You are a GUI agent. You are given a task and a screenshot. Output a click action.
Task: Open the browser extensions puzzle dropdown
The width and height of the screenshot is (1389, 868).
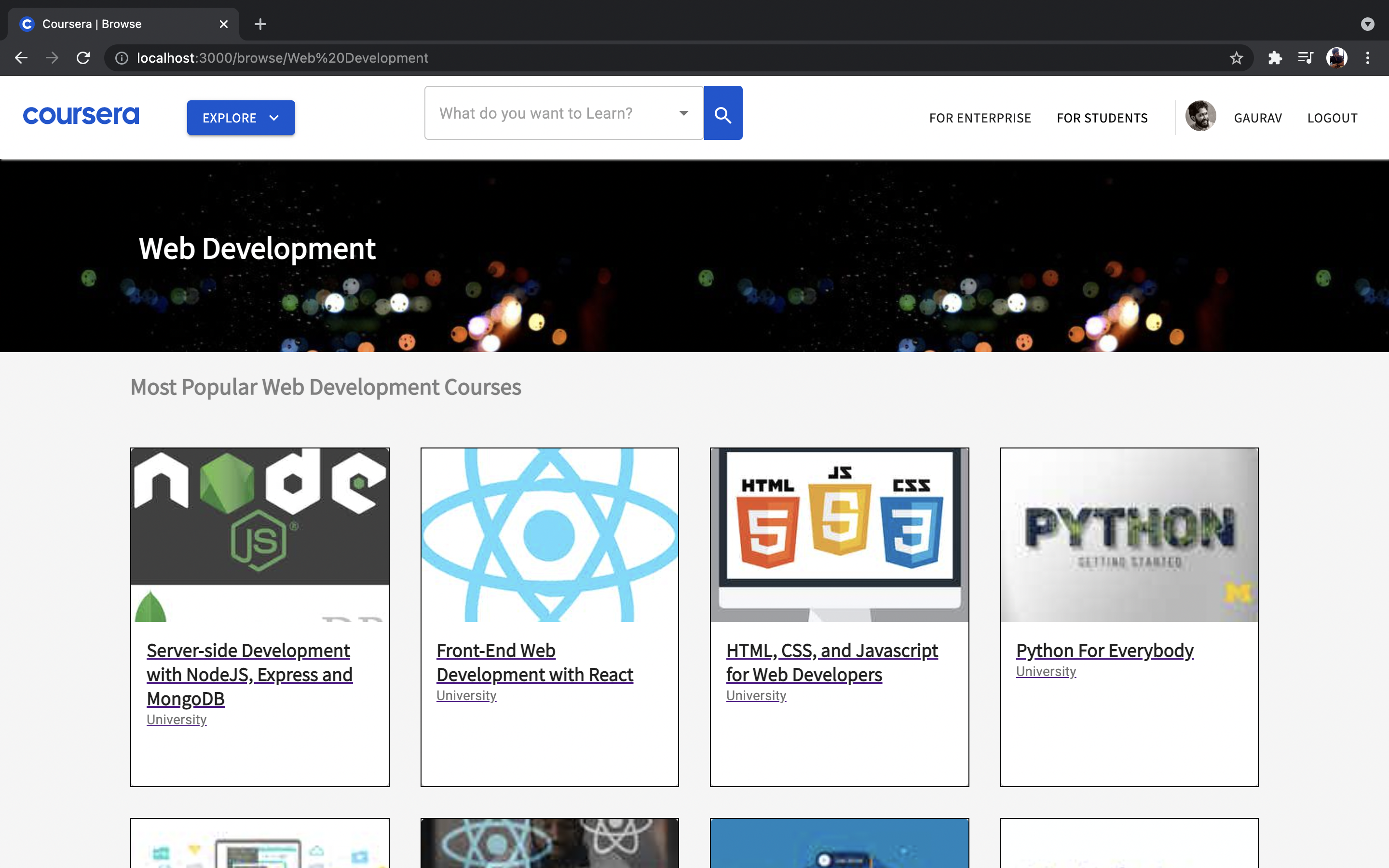(x=1275, y=58)
